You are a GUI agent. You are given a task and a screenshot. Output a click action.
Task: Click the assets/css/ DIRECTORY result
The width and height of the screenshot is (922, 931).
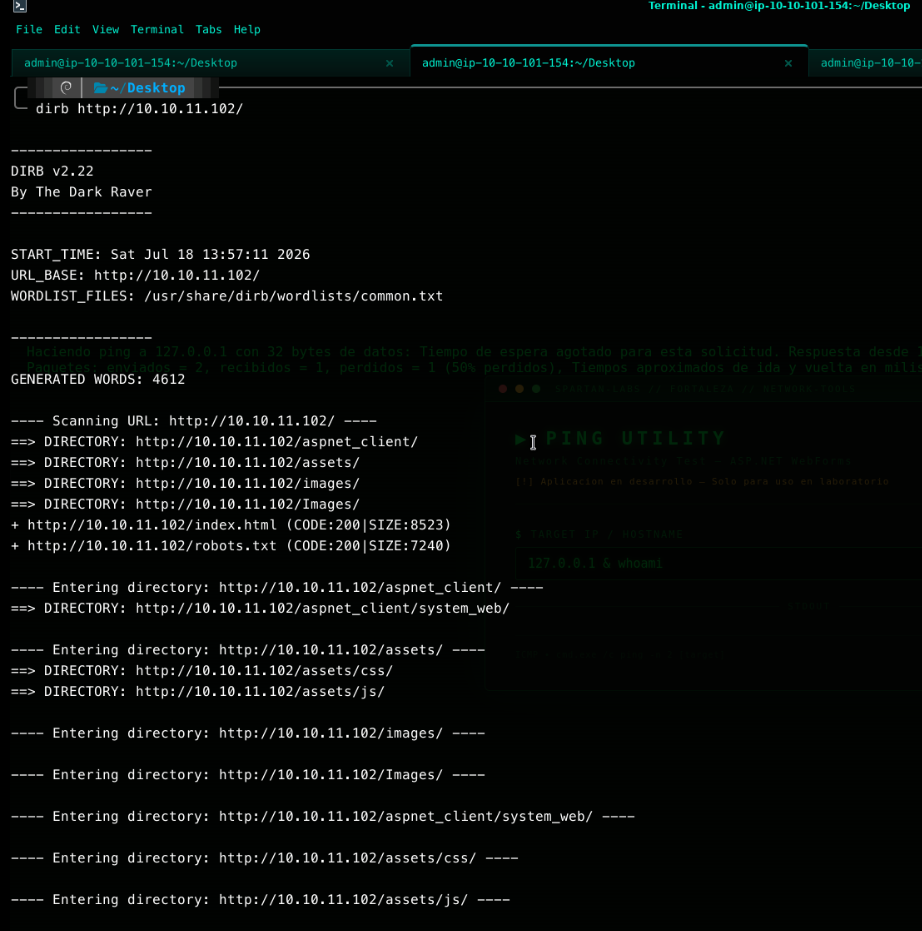202,671
